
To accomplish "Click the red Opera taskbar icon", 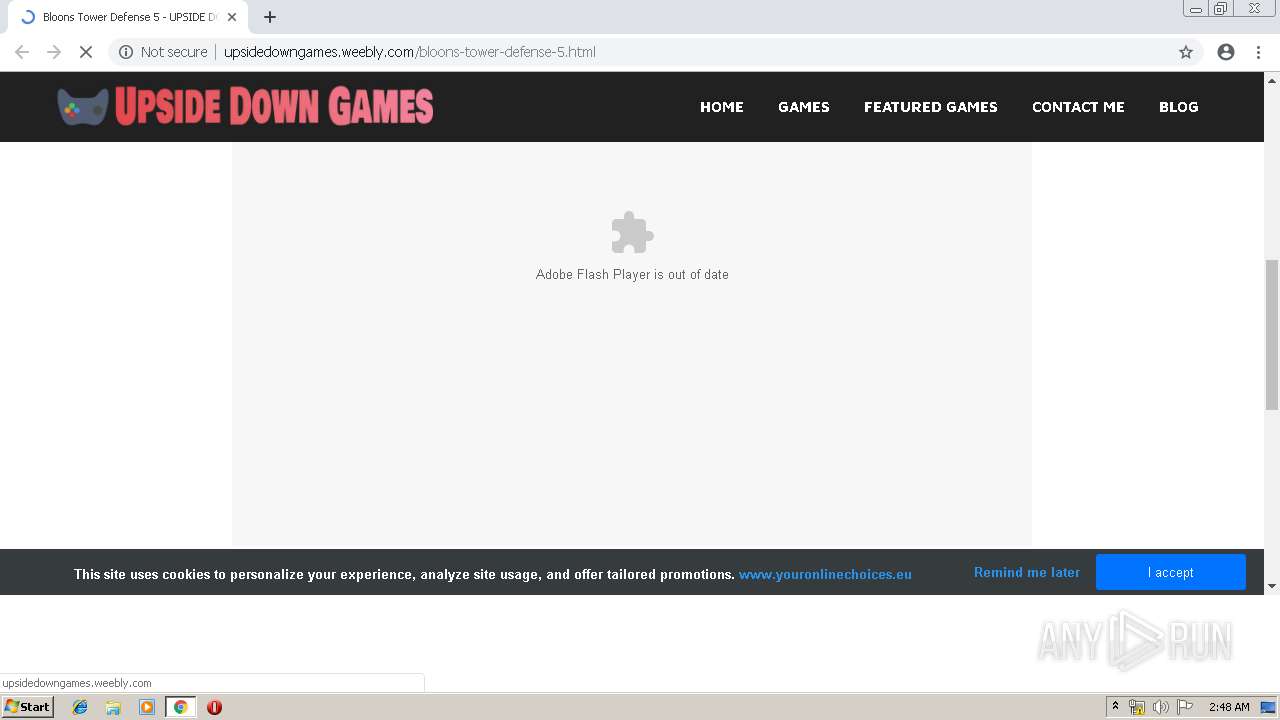I will pyautogui.click(x=214, y=707).
